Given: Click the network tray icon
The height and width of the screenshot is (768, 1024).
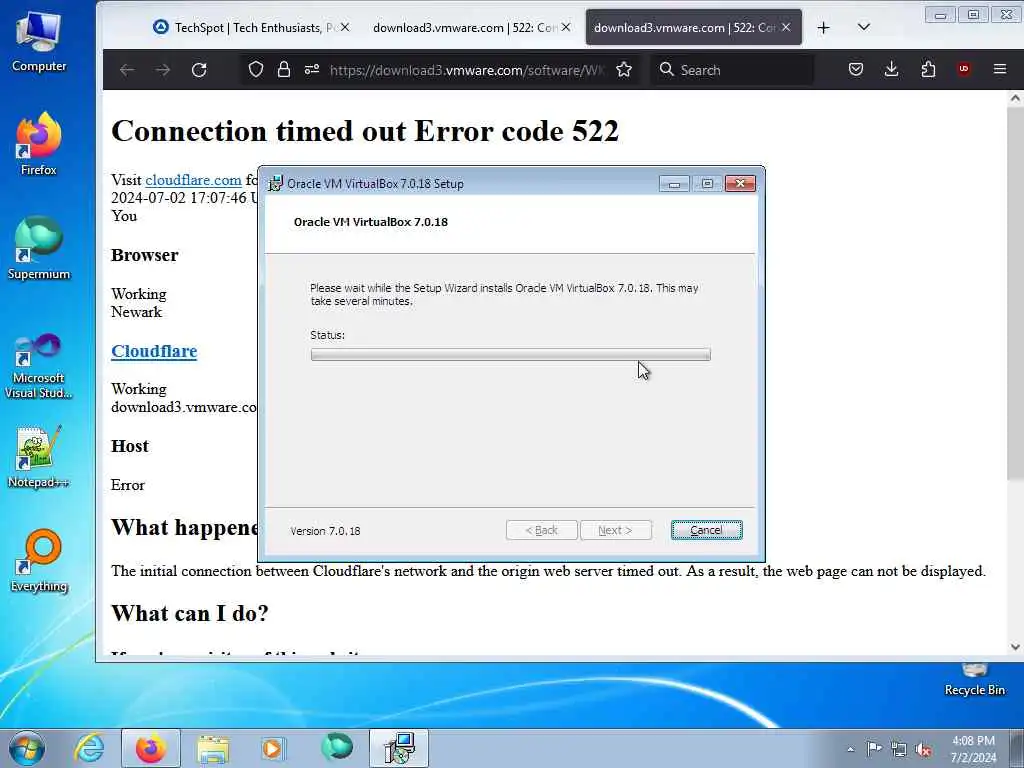Looking at the screenshot, I should [x=899, y=749].
